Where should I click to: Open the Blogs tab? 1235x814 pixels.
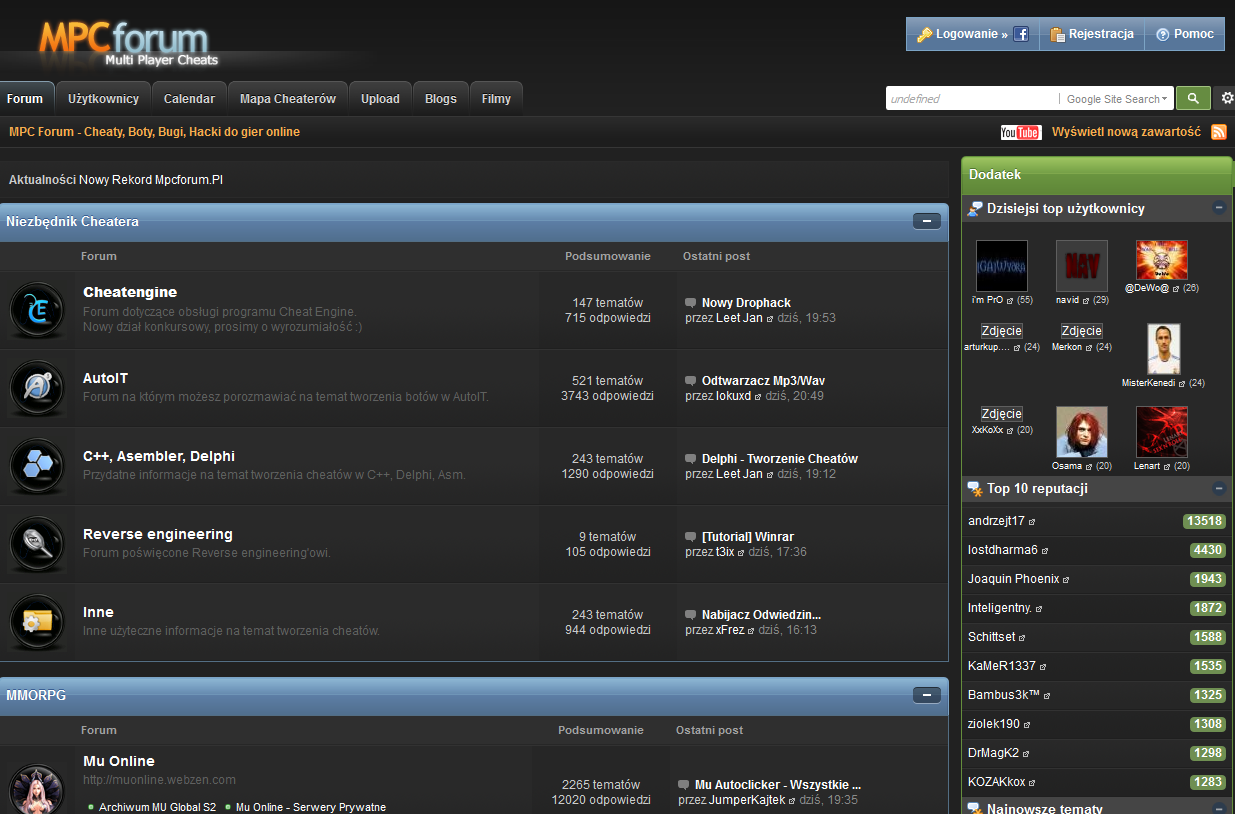click(x=441, y=99)
